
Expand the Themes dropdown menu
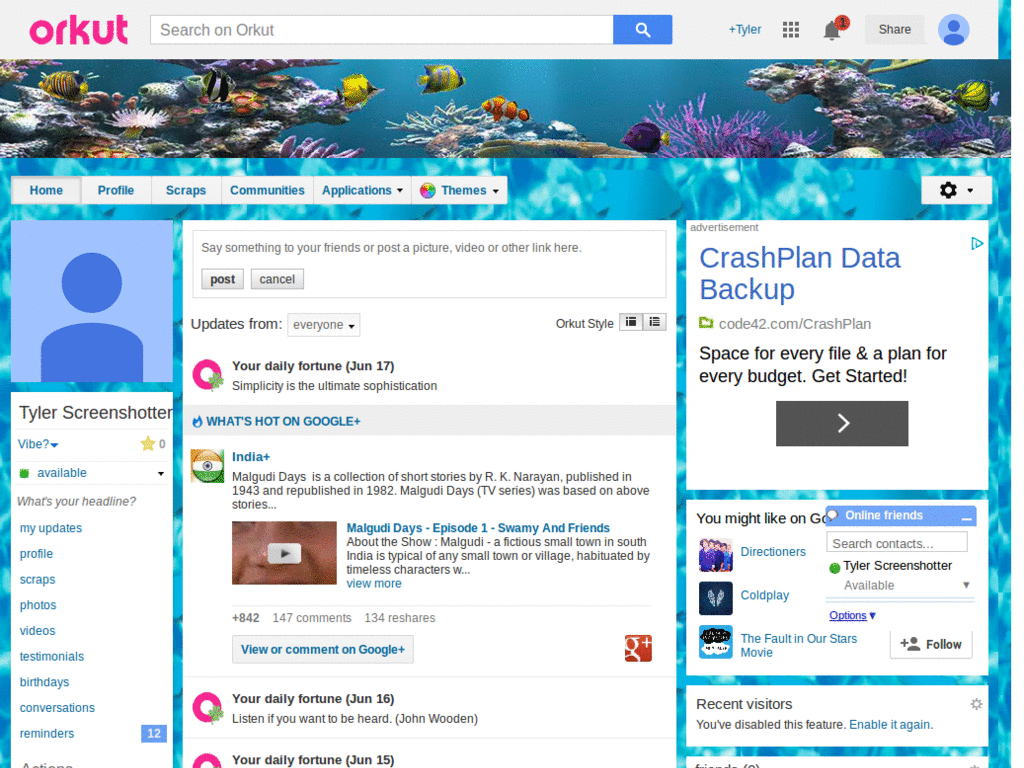coord(459,191)
